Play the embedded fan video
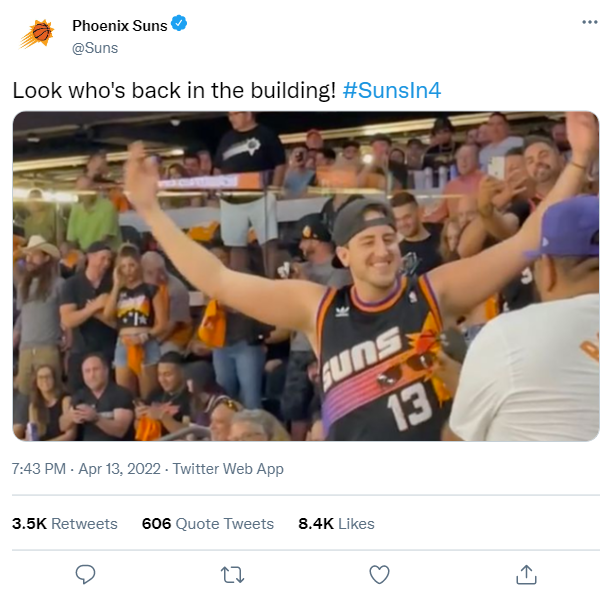 tap(305, 275)
